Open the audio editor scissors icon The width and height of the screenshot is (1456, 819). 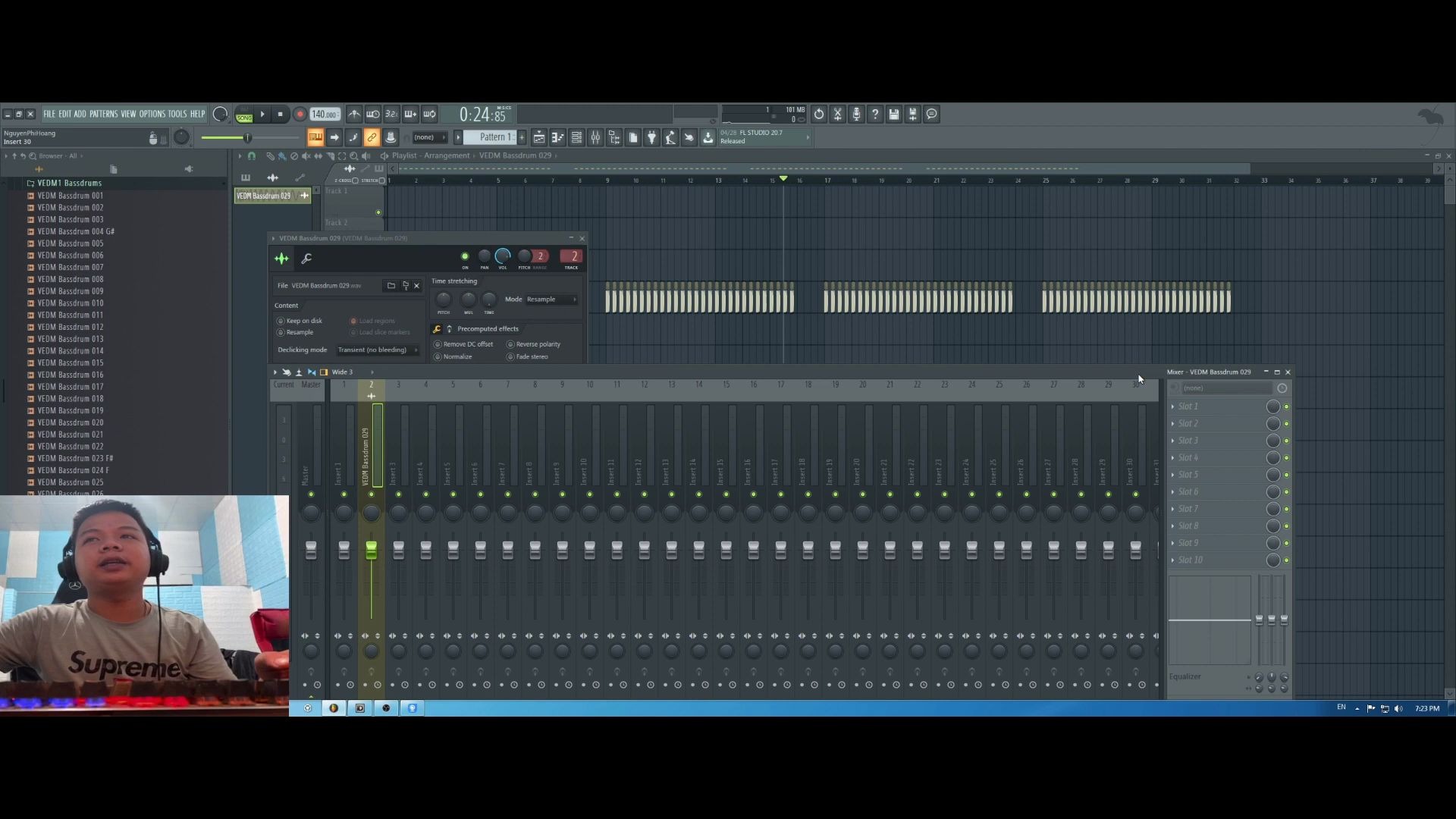(838, 115)
